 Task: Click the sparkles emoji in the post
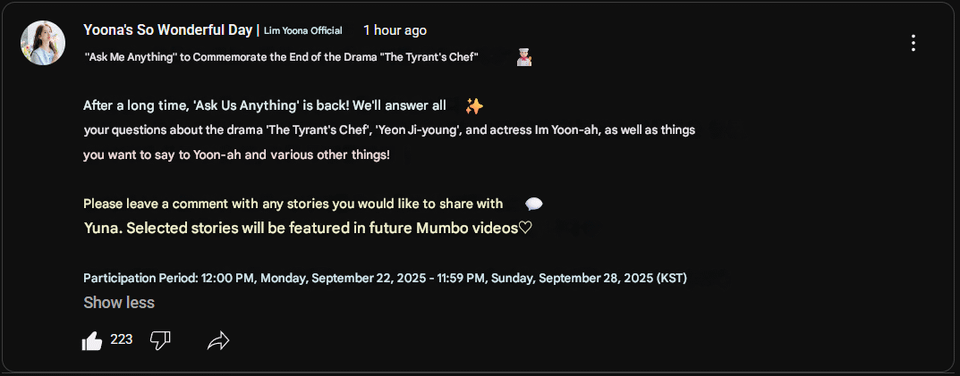(474, 106)
